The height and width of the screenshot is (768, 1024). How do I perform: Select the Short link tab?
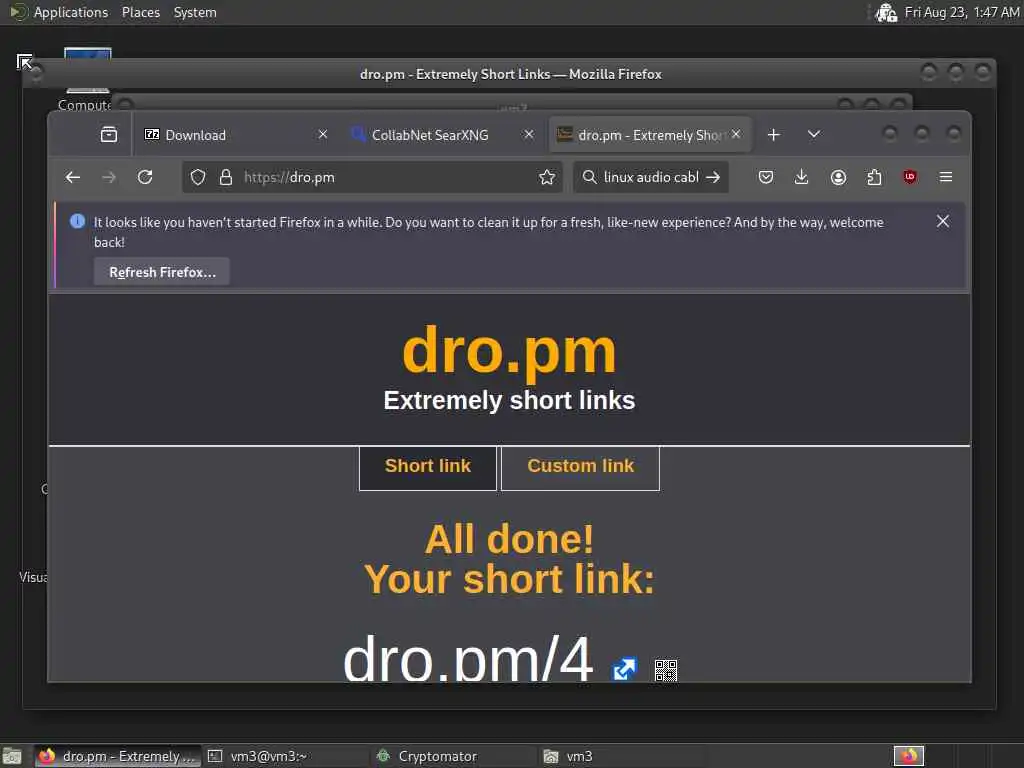pos(428,466)
